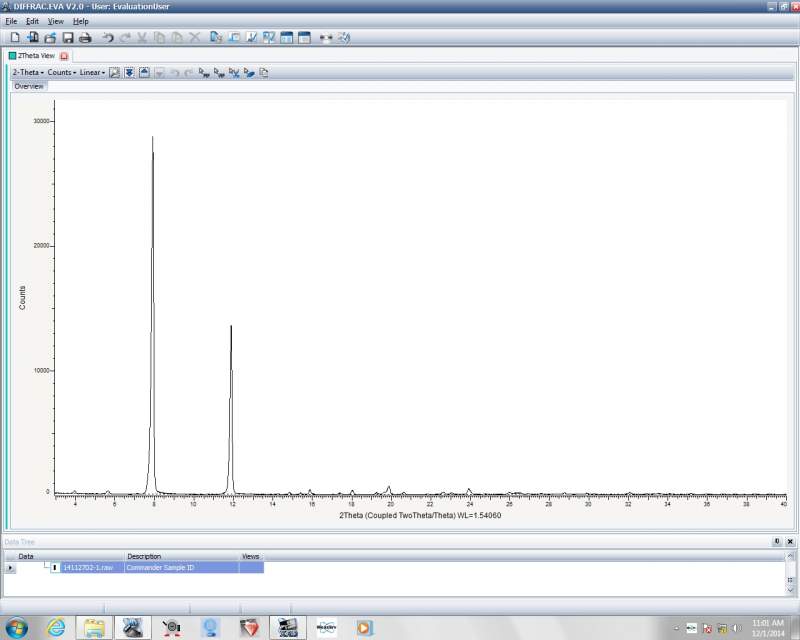Screen dimensions: 800x640
Task: Click the Data Tree scrollbar up arrow
Action: click(x=790, y=556)
